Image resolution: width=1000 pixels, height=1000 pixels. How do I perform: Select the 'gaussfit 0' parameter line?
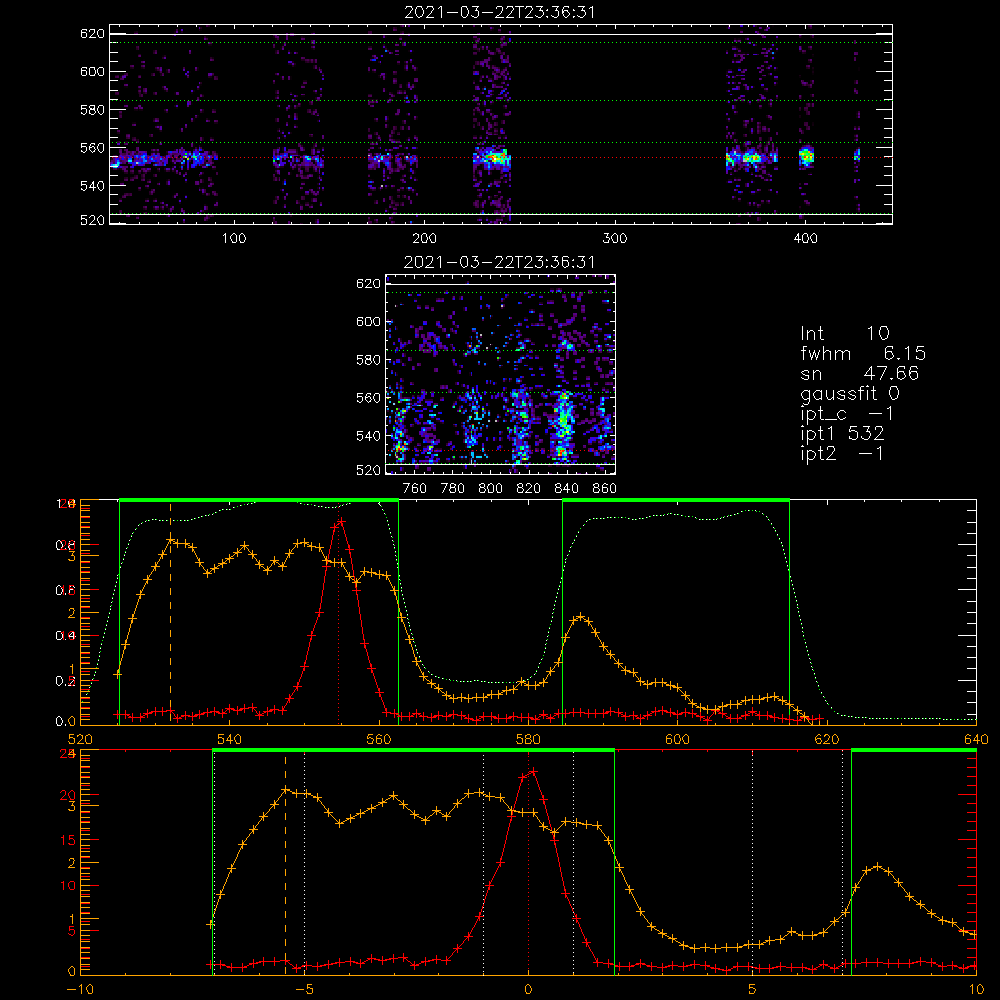849,393
